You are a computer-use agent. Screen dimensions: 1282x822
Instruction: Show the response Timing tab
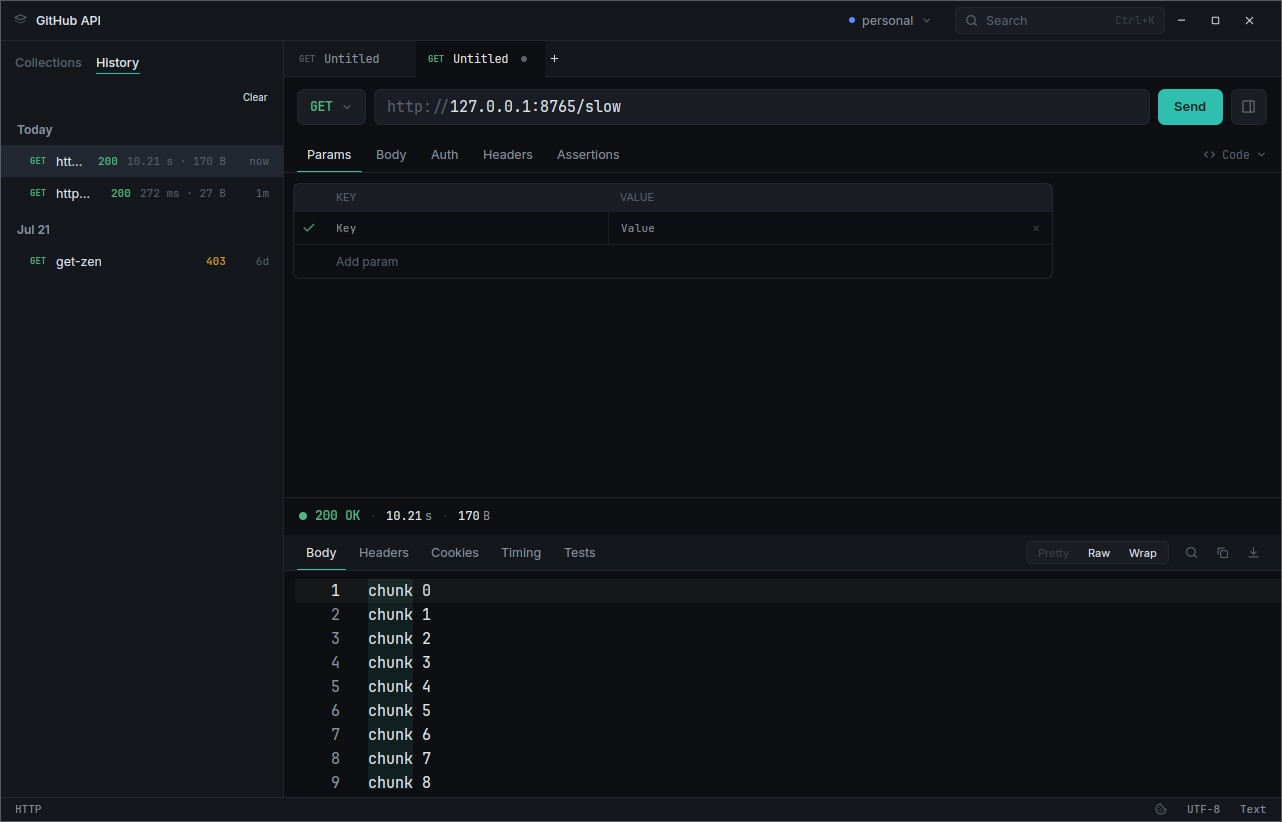click(521, 553)
